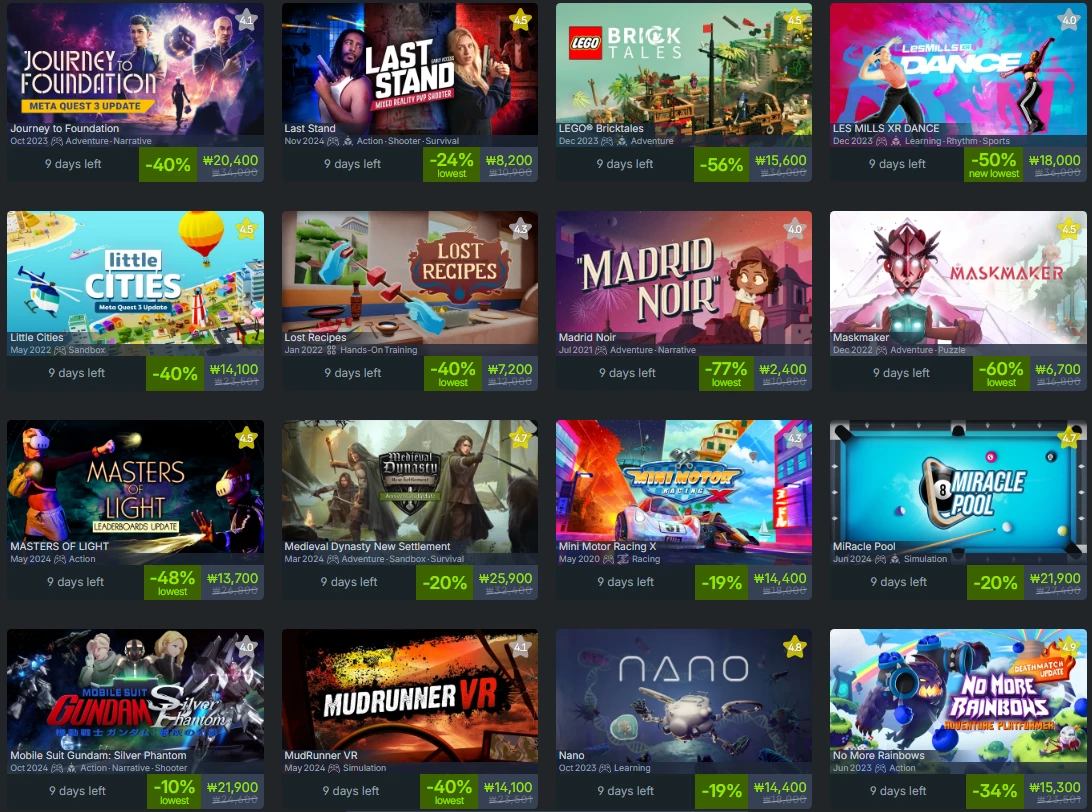1092x812 pixels.
Task: Click the Mini Motor Racing X title
Action: click(607, 546)
